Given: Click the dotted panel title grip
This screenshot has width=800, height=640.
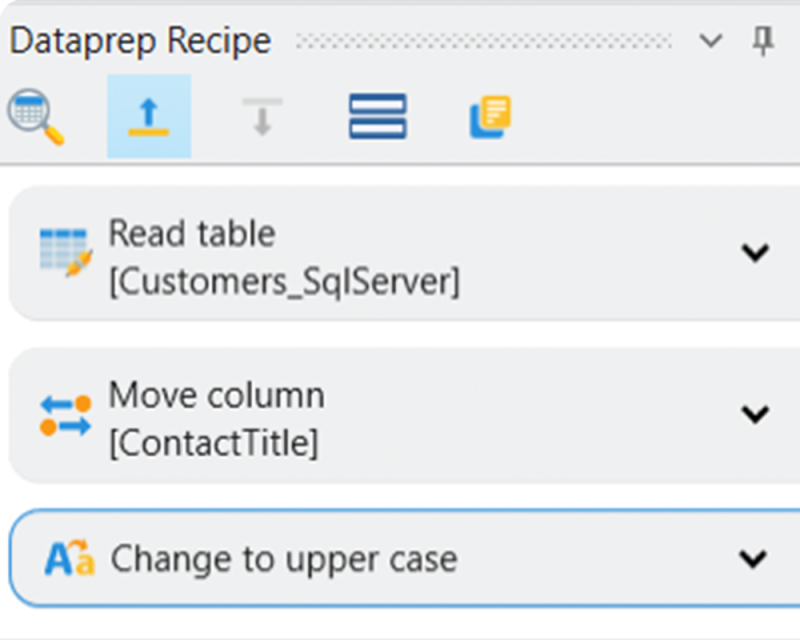Looking at the screenshot, I should 484,41.
